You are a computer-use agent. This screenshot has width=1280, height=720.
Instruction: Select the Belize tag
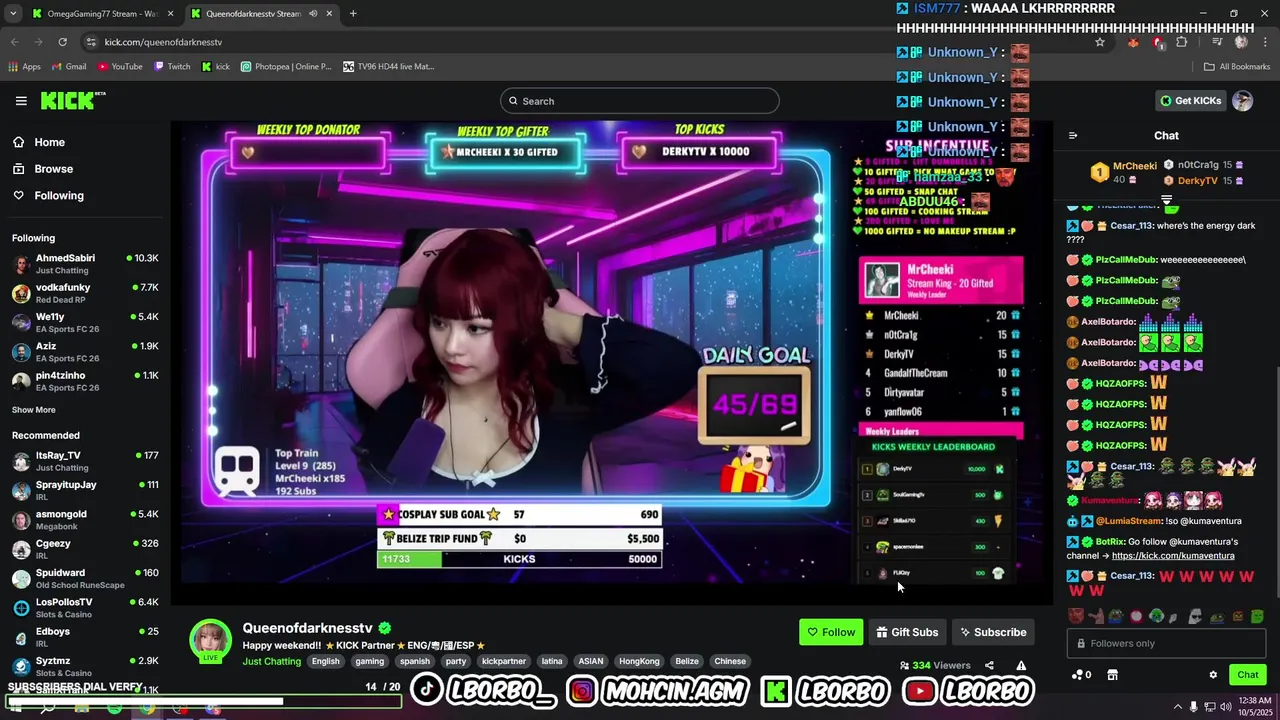(x=687, y=661)
